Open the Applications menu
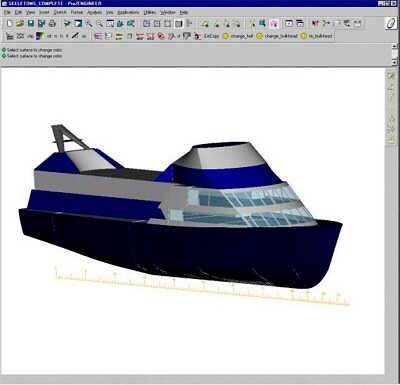 click(x=128, y=12)
